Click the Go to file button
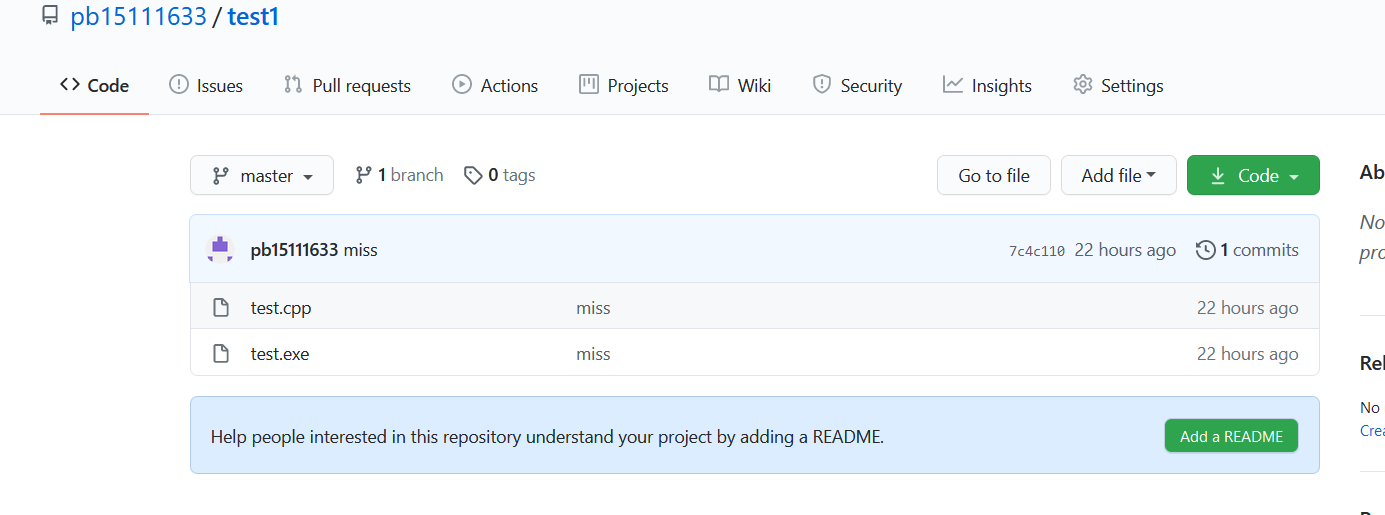This screenshot has width=1385, height=515. [x=994, y=176]
